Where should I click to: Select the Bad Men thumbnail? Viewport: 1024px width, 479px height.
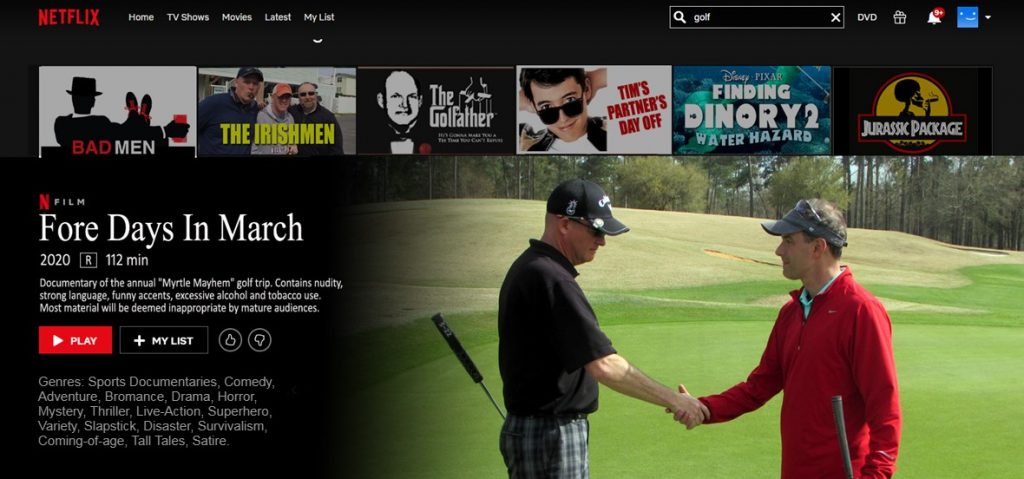pos(117,111)
